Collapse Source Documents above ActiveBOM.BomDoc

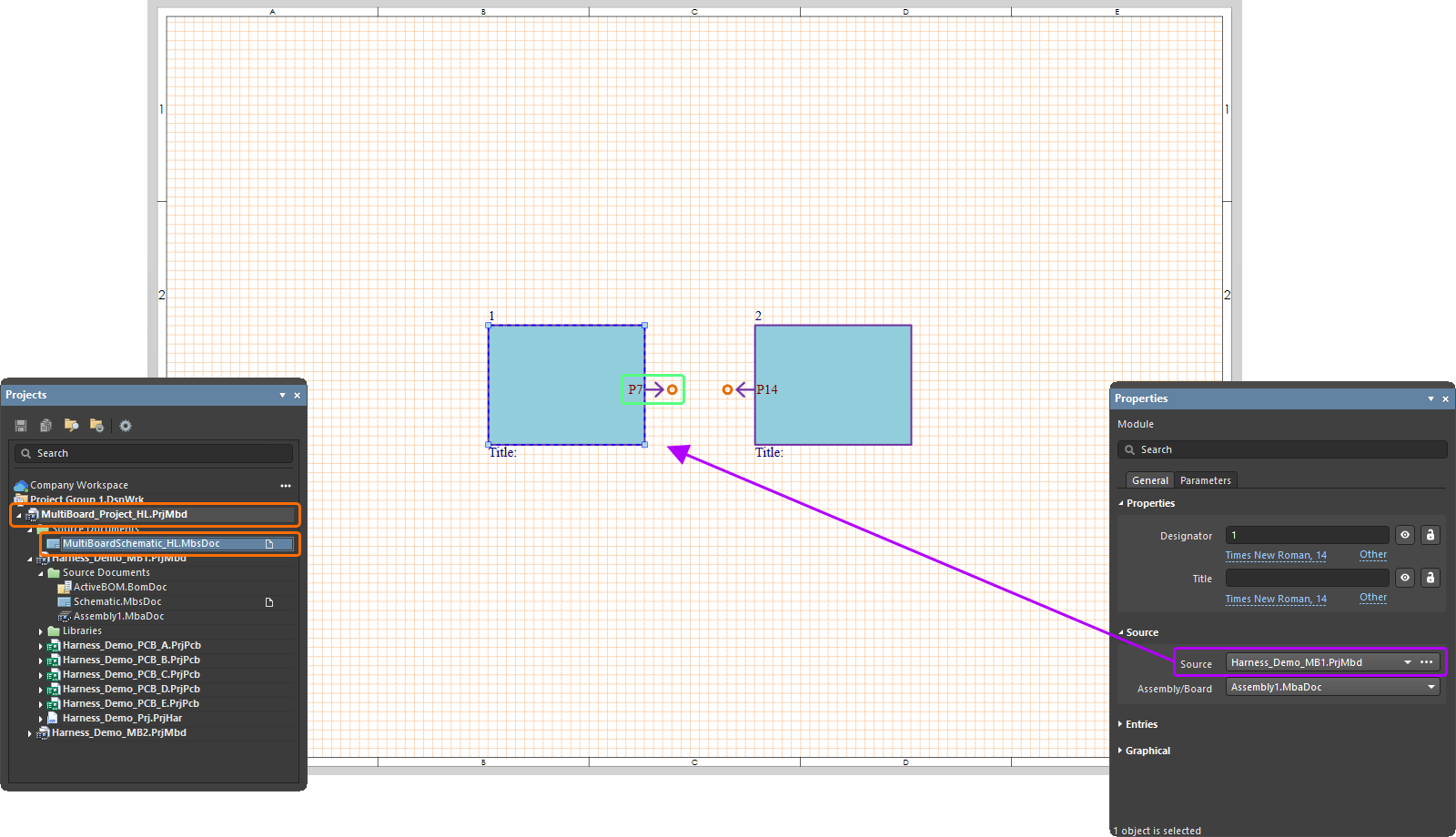41,573
